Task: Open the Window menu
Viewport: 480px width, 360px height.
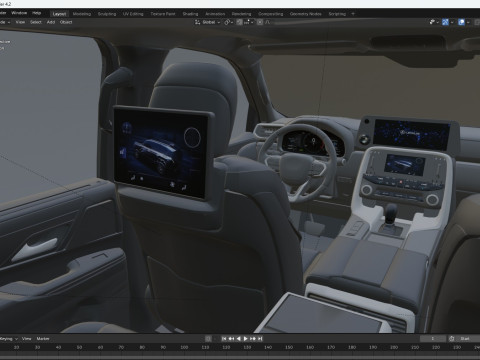Action: pyautogui.click(x=19, y=13)
